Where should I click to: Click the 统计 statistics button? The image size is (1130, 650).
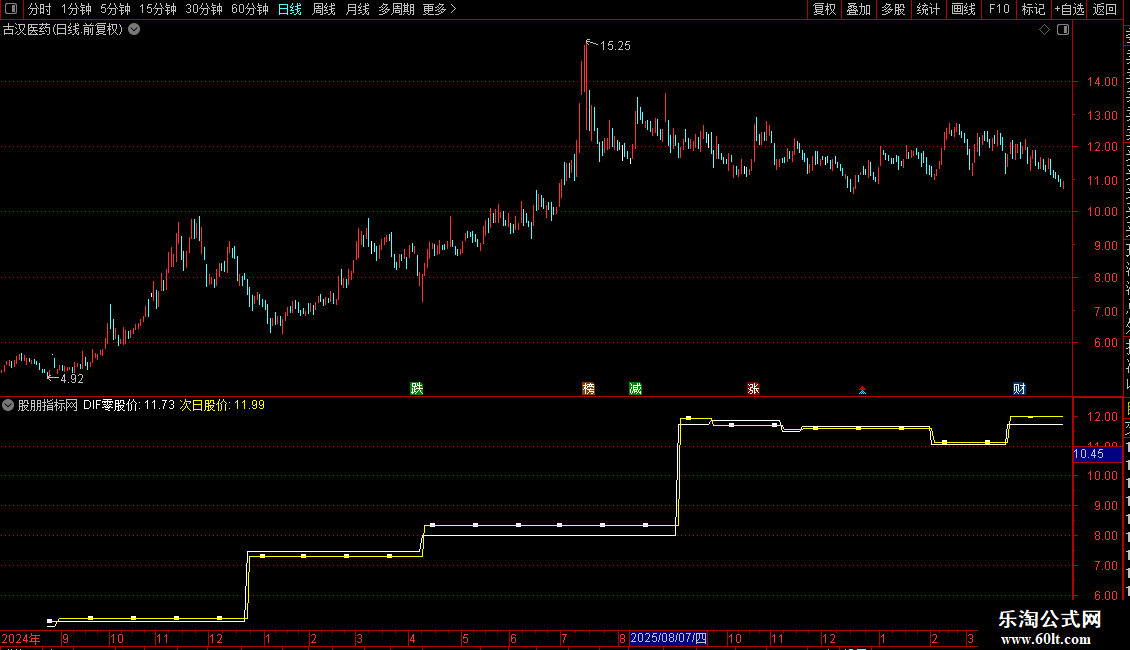[927, 9]
